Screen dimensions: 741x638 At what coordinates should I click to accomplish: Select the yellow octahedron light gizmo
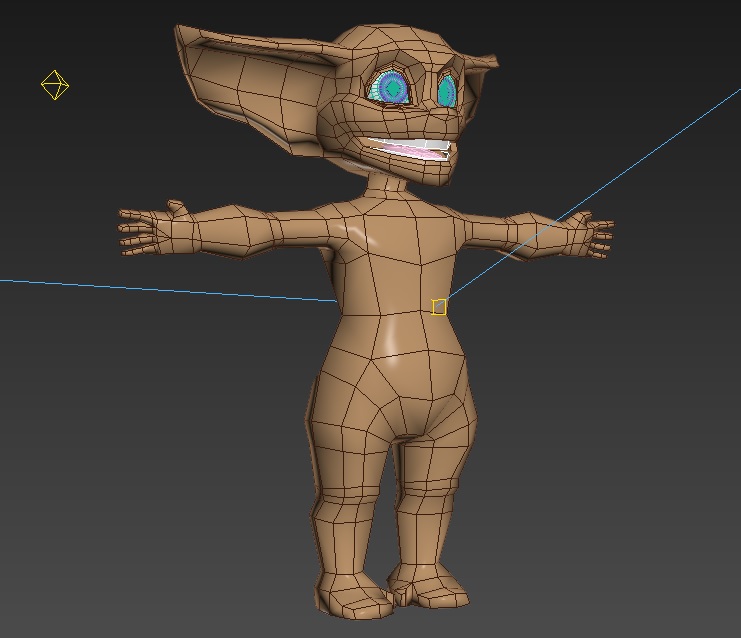[55, 85]
